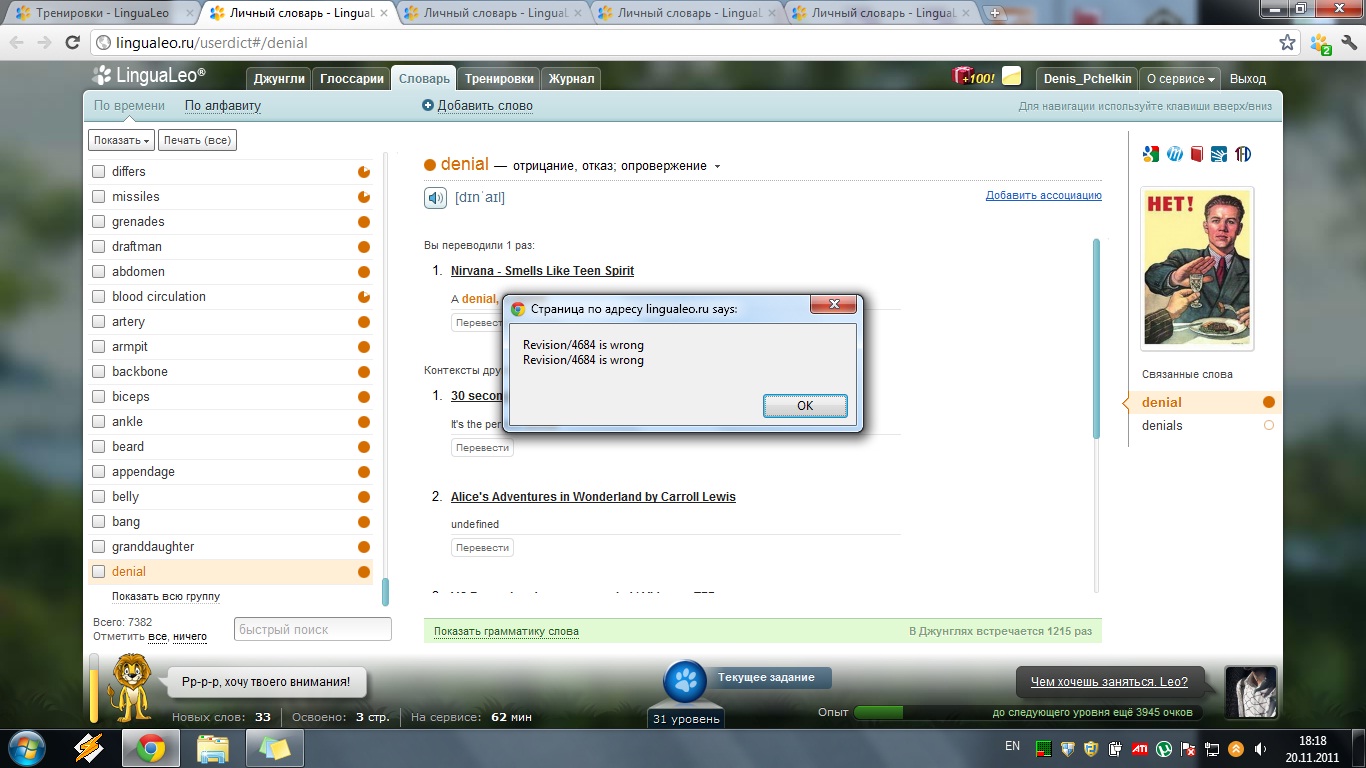The height and width of the screenshot is (768, 1366).
Task: Click the НЕТ! poster image
Action: click(x=1197, y=268)
